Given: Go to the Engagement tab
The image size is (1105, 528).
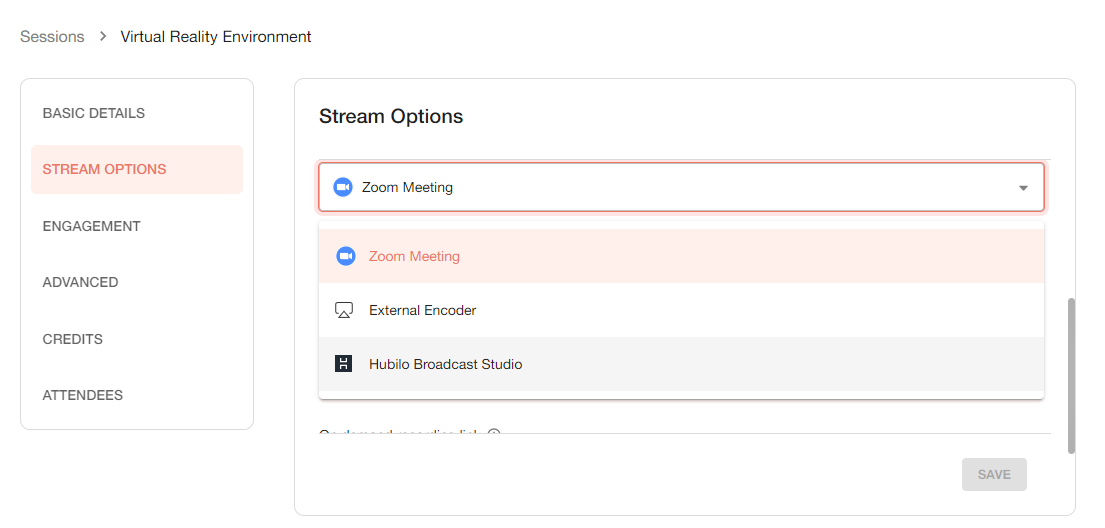Looking at the screenshot, I should tap(92, 226).
